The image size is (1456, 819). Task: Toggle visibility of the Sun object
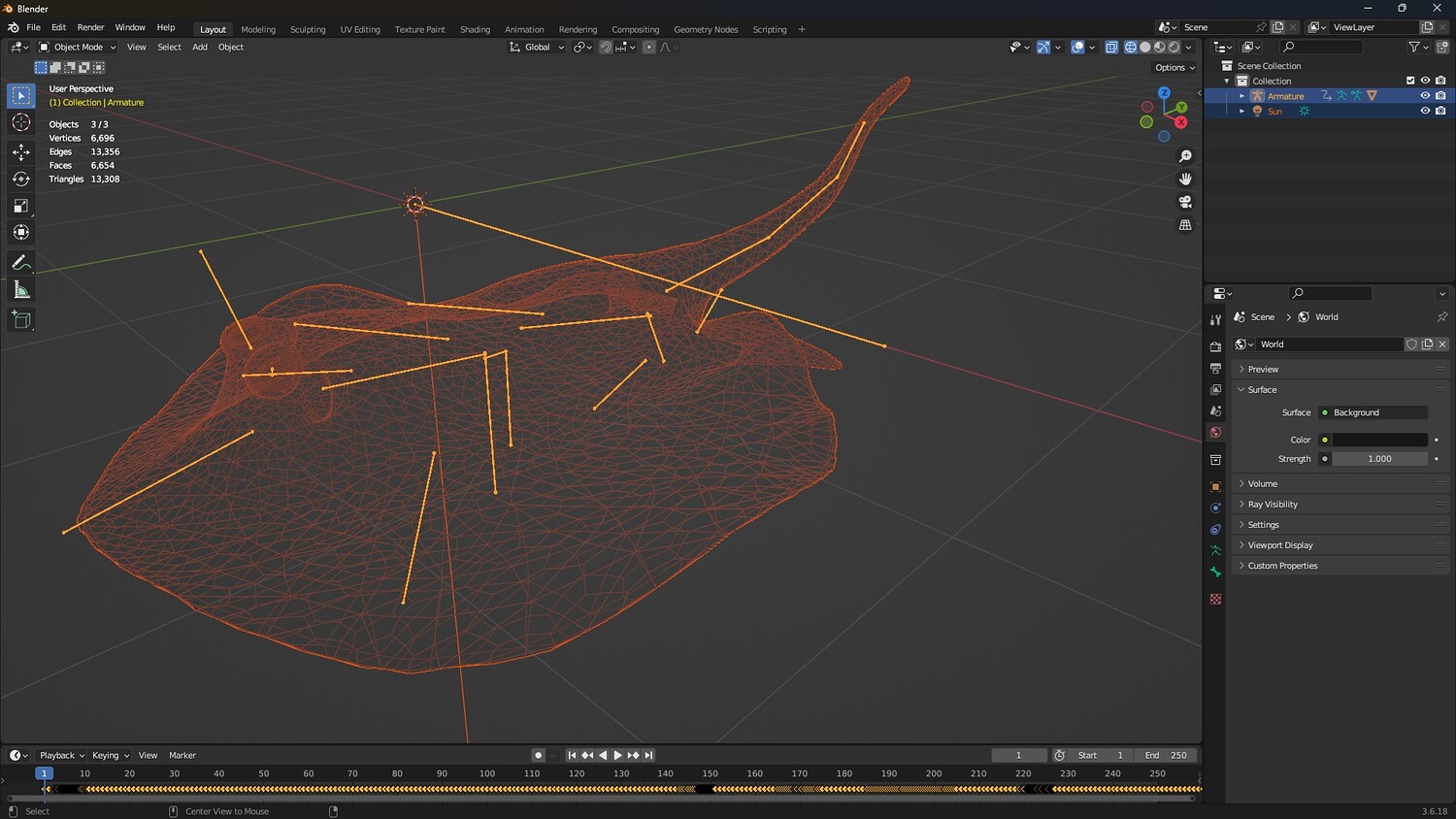(1425, 111)
